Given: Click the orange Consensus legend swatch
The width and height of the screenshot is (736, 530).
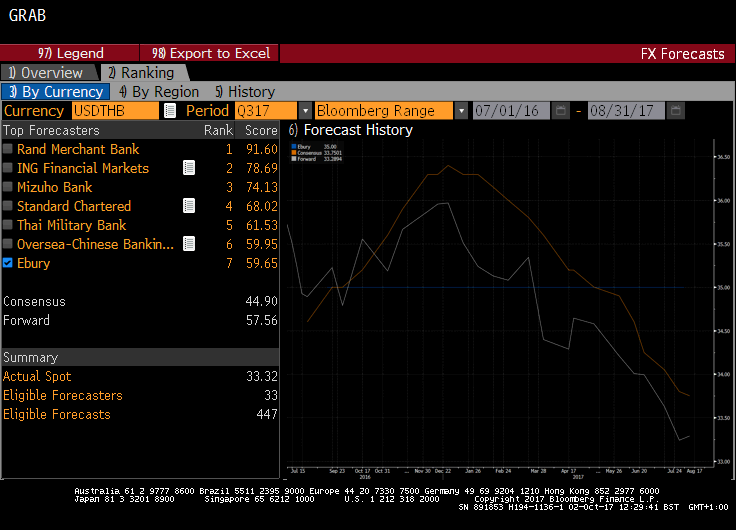Looking at the screenshot, I should (294, 153).
